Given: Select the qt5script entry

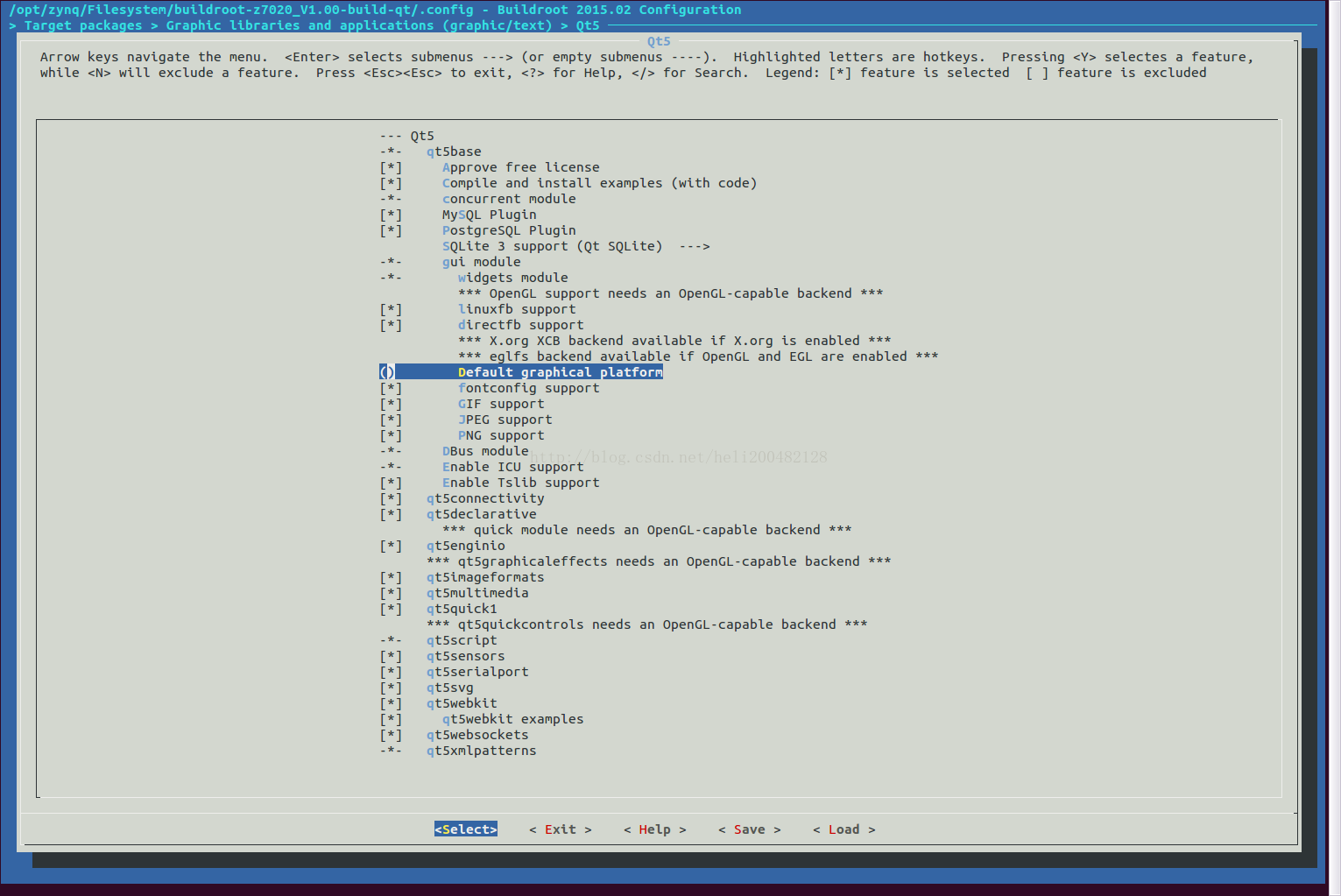Looking at the screenshot, I should (x=462, y=640).
